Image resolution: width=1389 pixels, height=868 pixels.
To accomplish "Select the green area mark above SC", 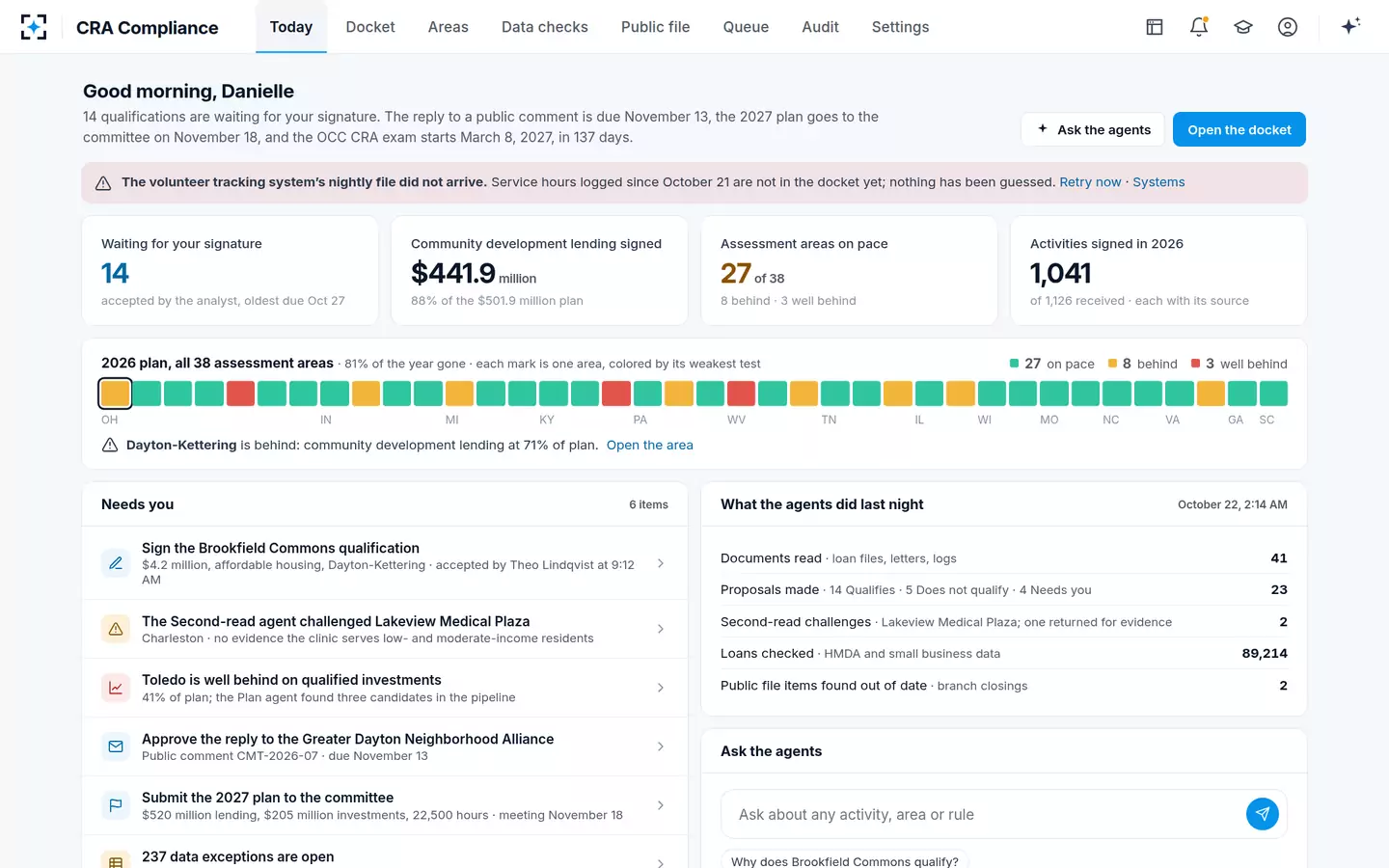I will pos(1273,393).
